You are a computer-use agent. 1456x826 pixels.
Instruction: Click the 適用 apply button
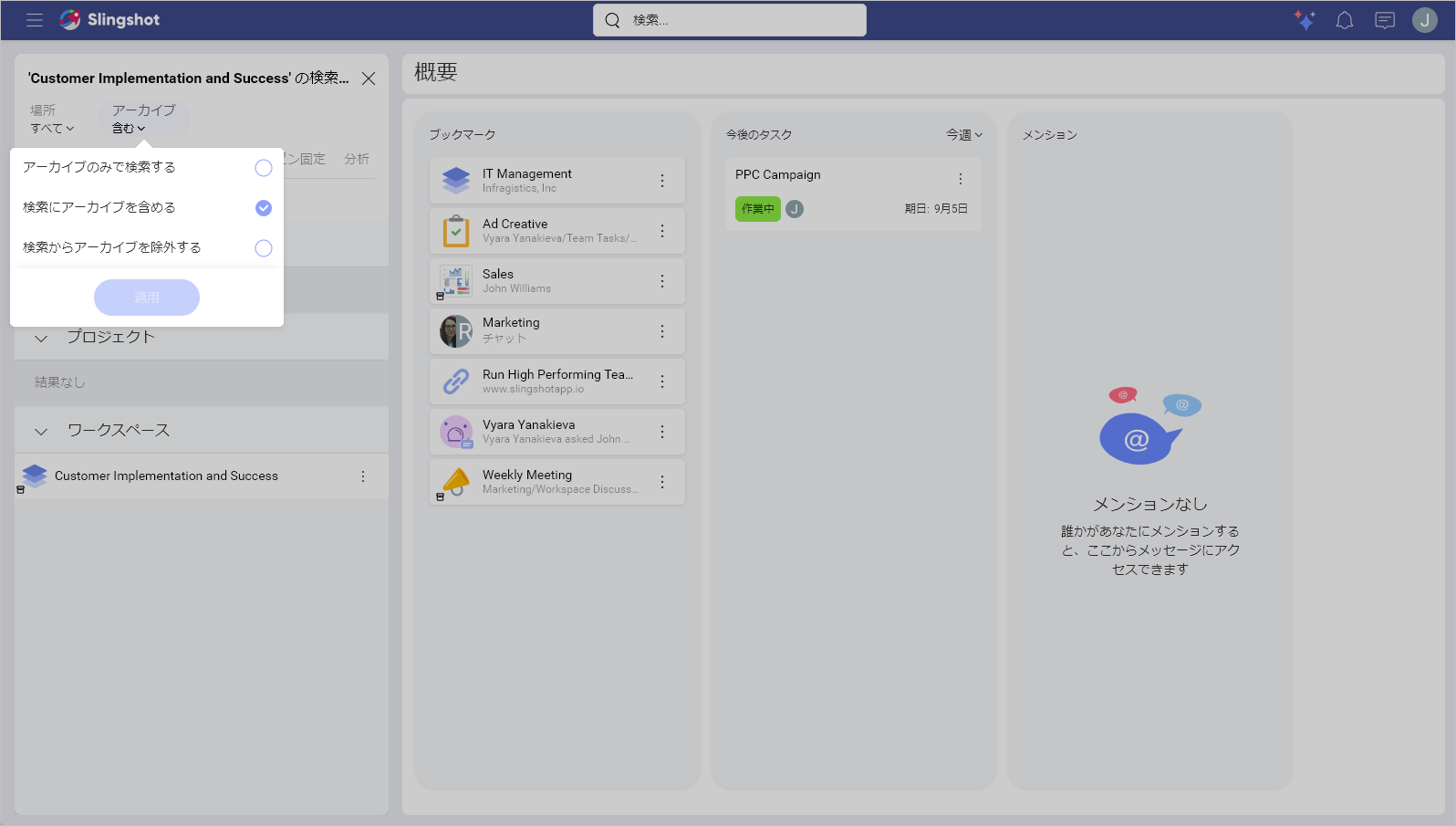pos(147,298)
